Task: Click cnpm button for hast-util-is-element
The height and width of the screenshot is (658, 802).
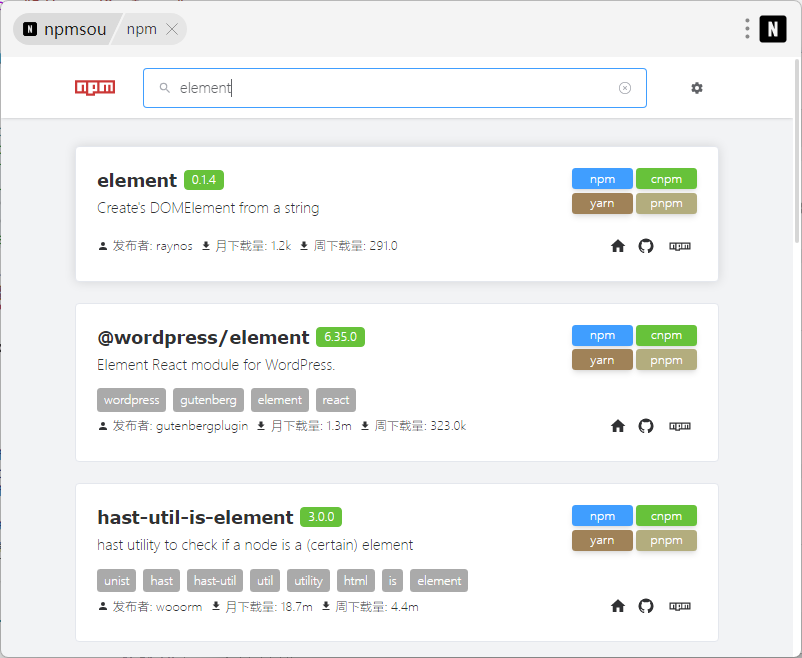Action: [x=666, y=516]
